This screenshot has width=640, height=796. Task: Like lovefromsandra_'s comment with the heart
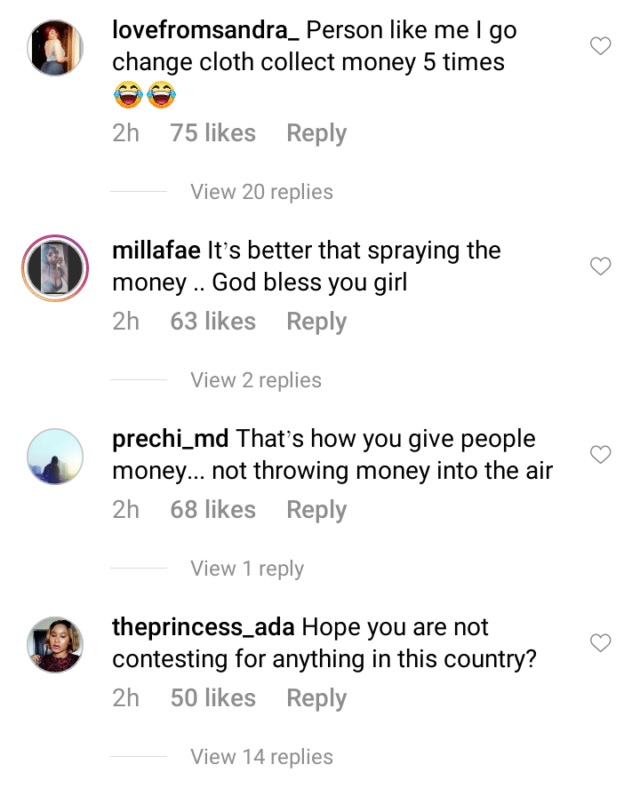(600, 46)
